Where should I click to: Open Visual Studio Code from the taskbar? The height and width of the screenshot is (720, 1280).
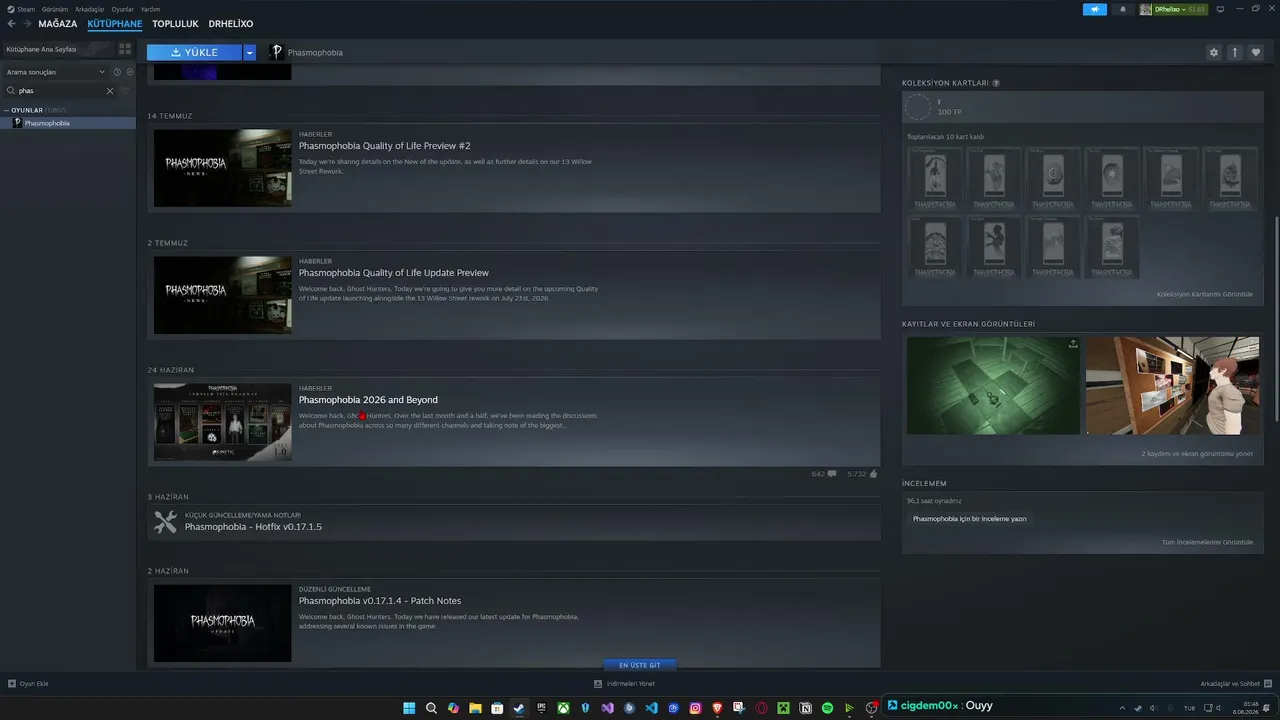[x=651, y=708]
